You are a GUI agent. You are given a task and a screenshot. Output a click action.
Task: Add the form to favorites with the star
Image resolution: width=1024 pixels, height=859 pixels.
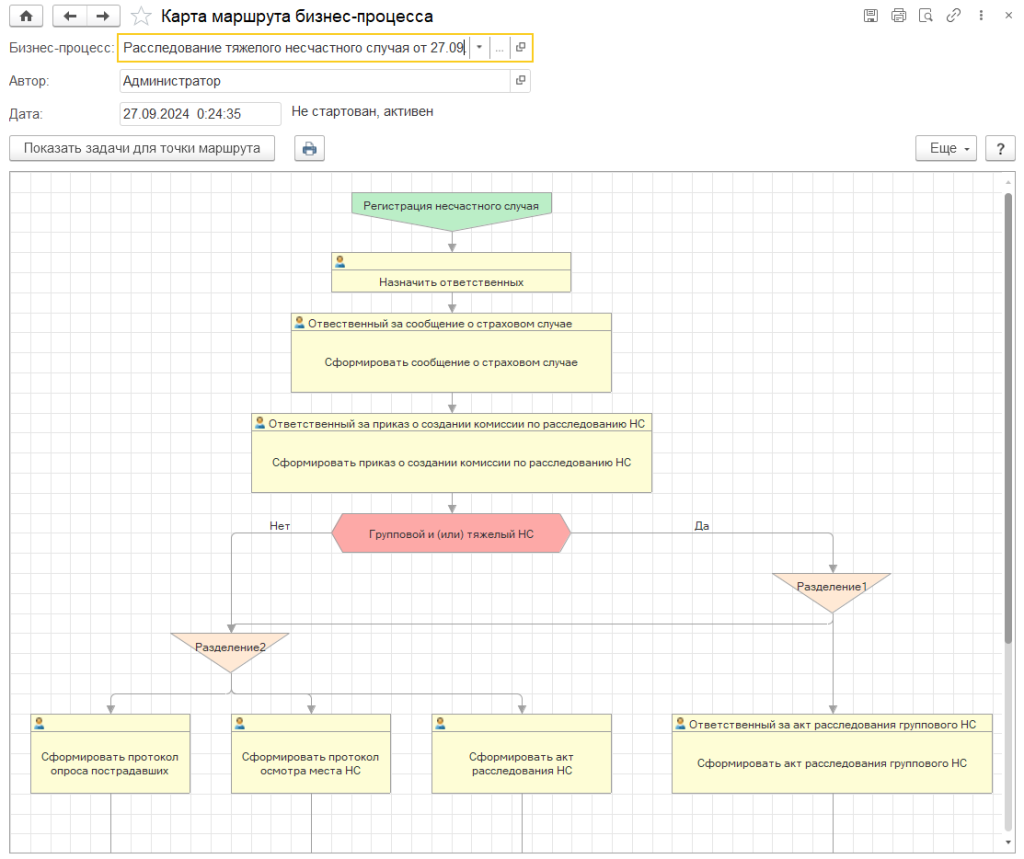pos(143,16)
